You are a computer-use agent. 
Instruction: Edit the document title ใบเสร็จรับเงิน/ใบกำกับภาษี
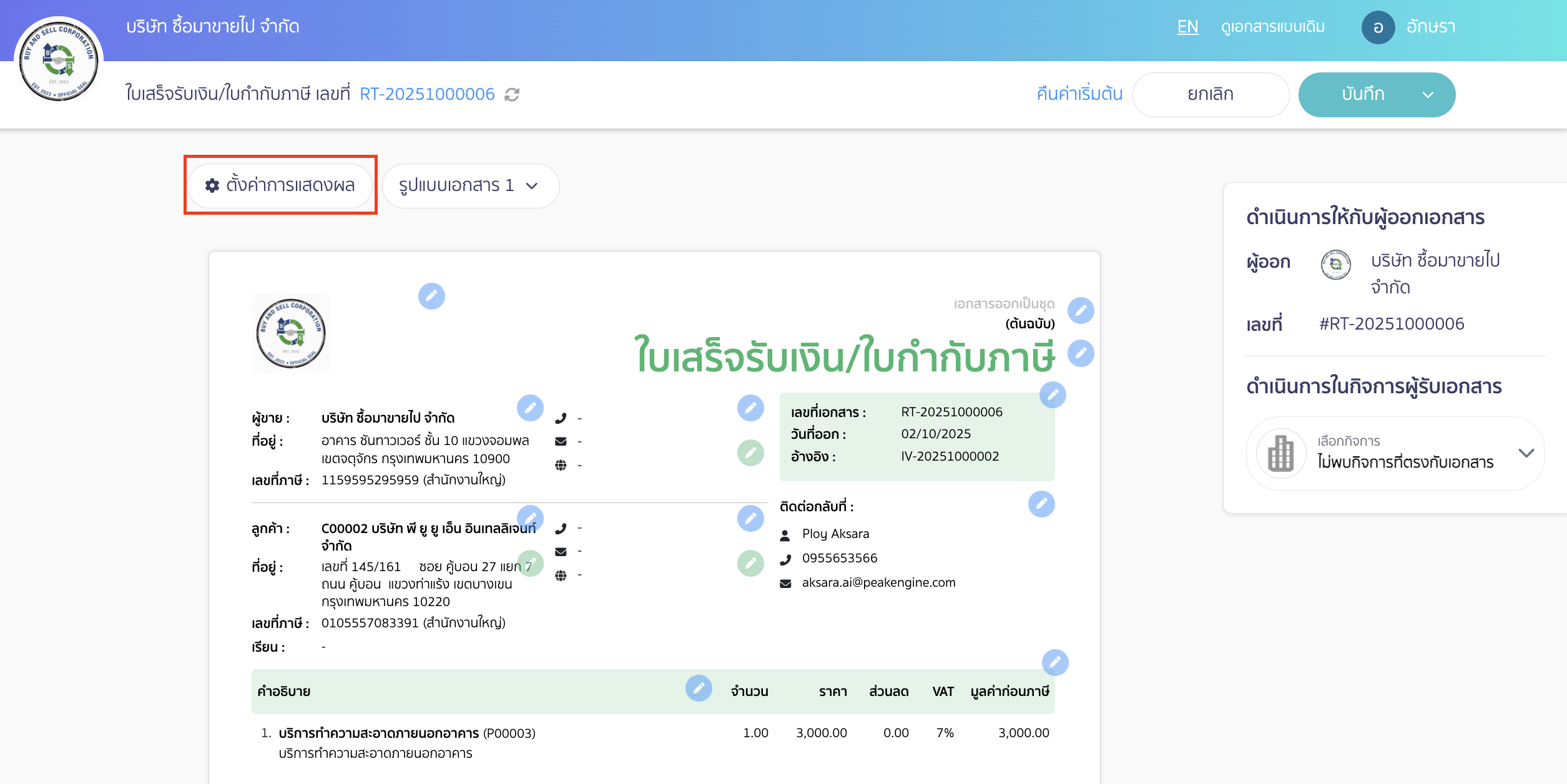point(1081,353)
